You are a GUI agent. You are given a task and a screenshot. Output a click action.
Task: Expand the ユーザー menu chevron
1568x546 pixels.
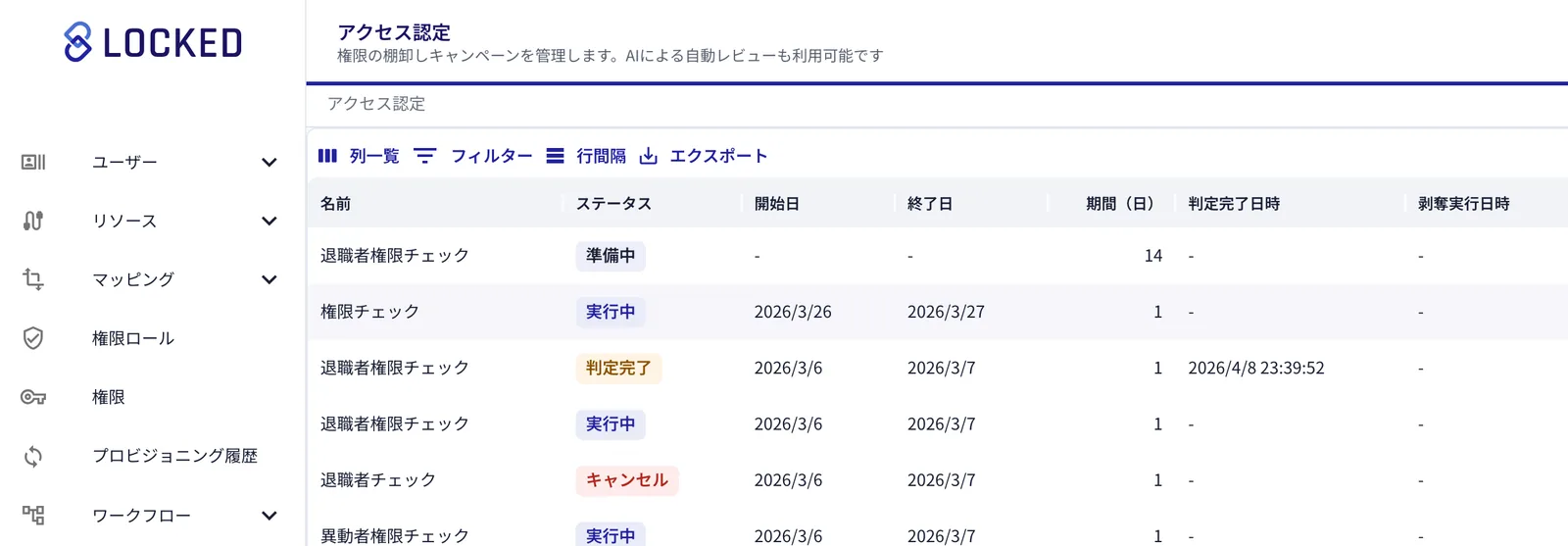pyautogui.click(x=269, y=162)
